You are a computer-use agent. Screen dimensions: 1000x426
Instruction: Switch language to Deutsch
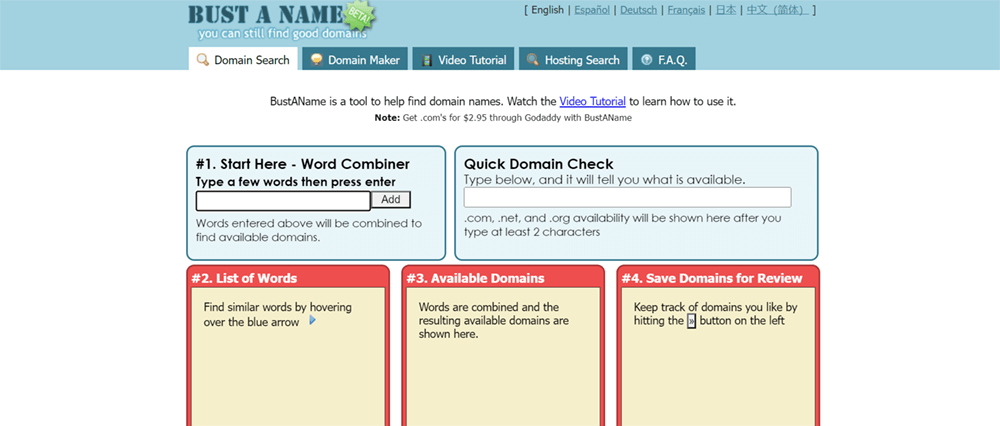638,10
